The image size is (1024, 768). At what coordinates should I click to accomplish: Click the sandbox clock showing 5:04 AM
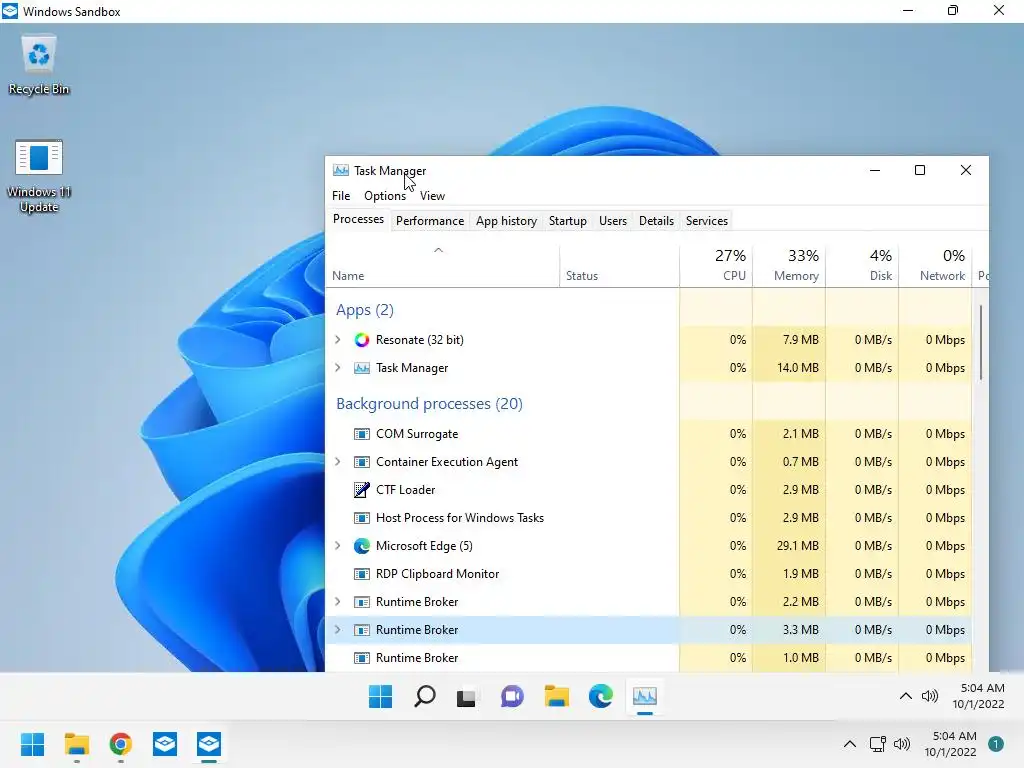point(978,696)
